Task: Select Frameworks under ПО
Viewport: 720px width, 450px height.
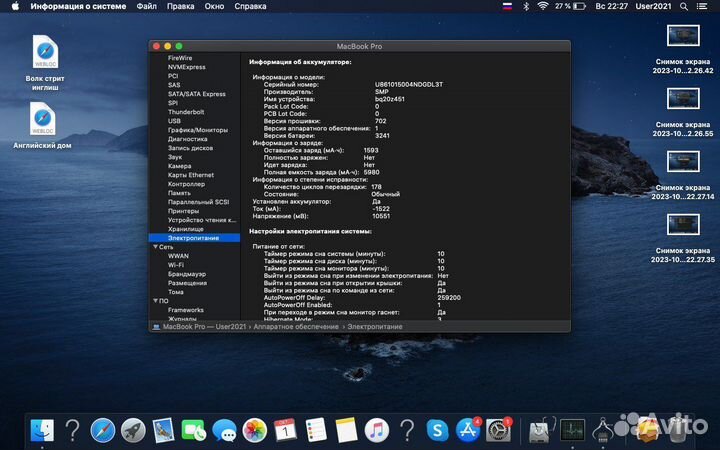Action: (186, 310)
